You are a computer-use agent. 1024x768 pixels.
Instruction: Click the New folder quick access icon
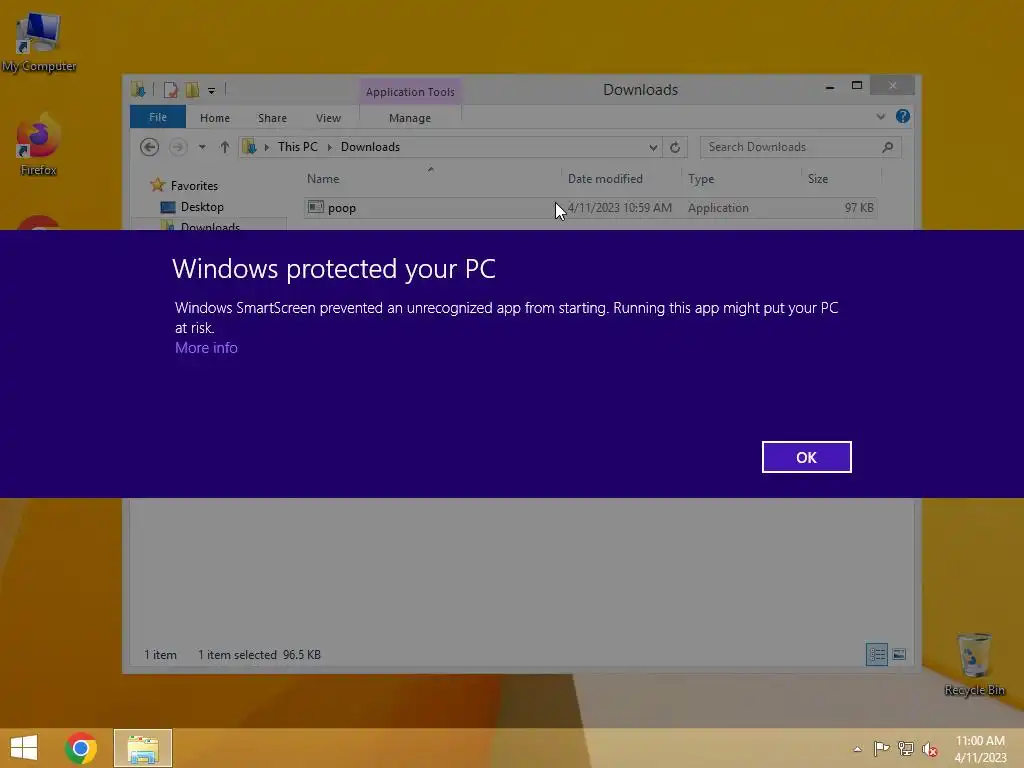192,90
